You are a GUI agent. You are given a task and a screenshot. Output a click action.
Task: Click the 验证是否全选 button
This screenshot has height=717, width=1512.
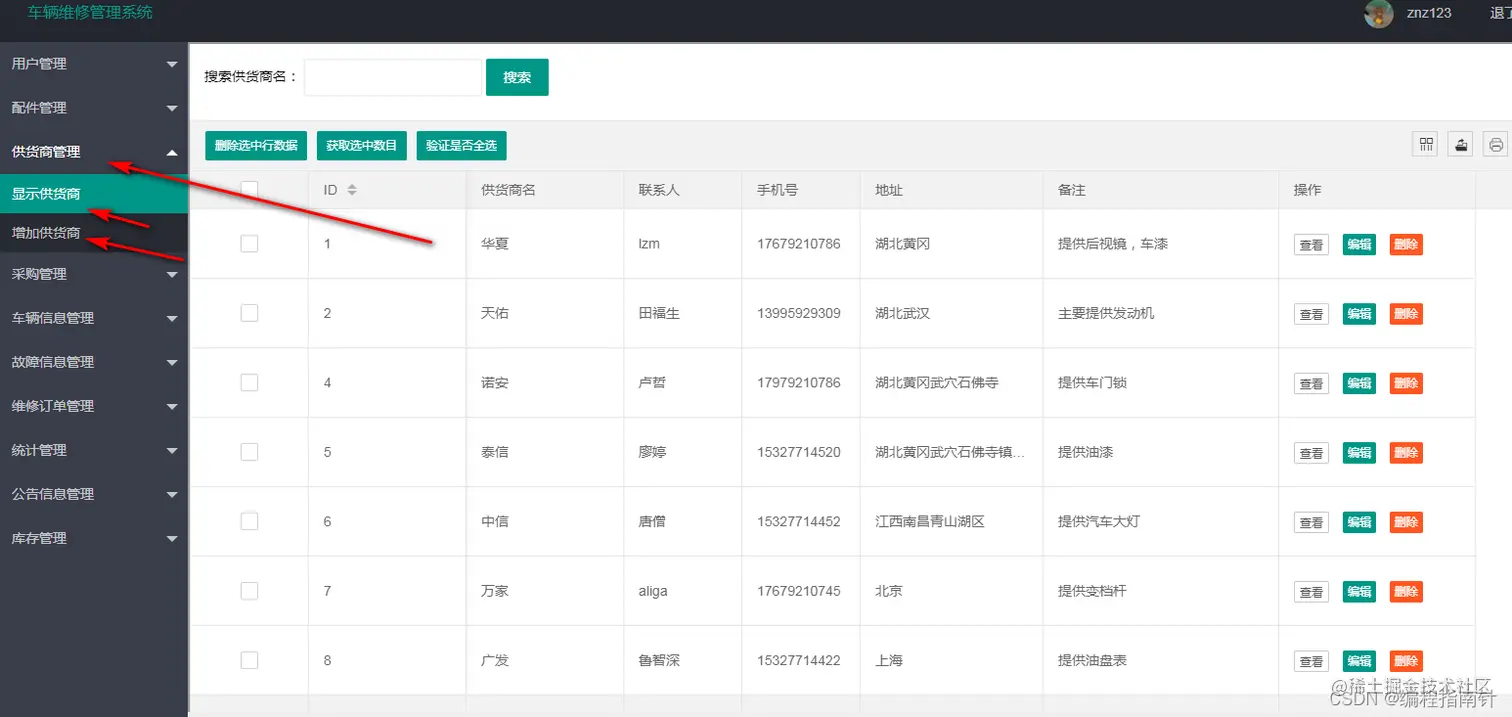pos(462,145)
